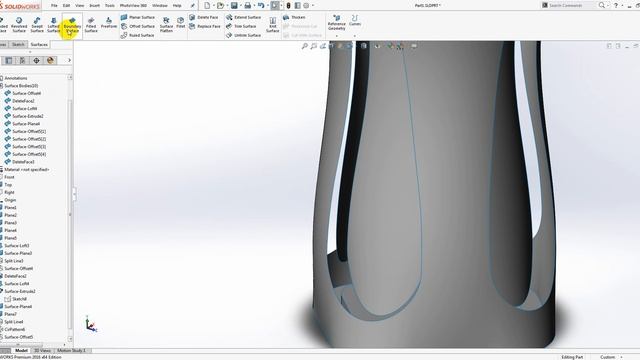The width and height of the screenshot is (640, 360).
Task: Click the Rebuild traffic light icon
Action: pos(288,5)
